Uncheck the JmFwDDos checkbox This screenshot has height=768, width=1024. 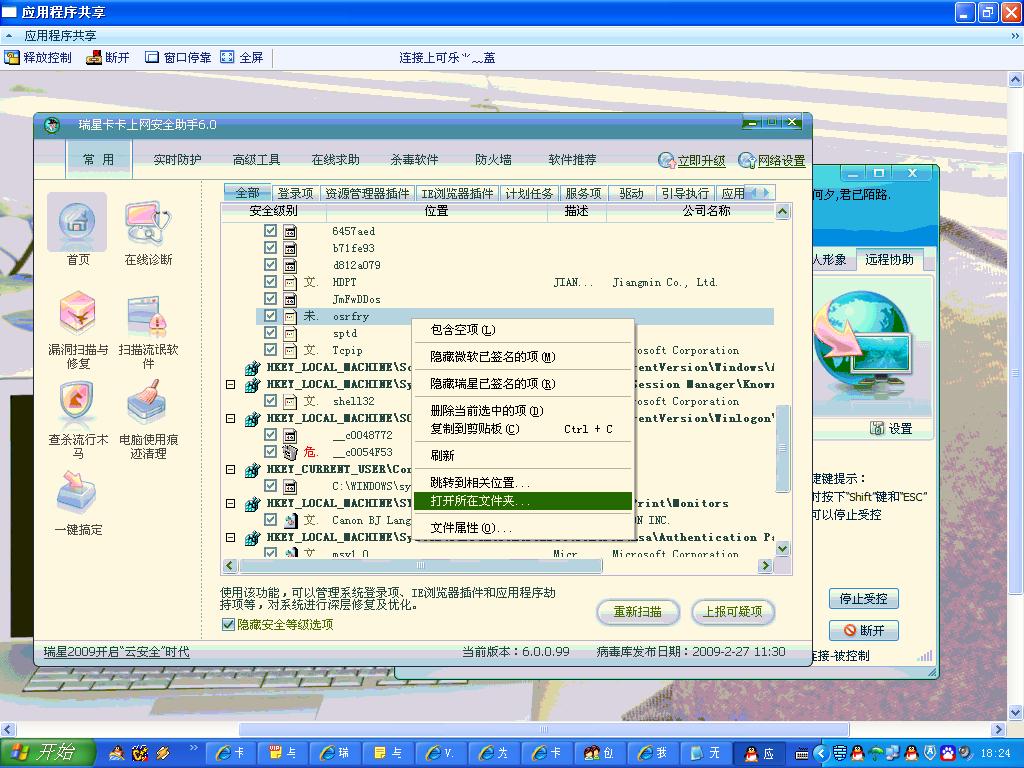[x=270, y=298]
